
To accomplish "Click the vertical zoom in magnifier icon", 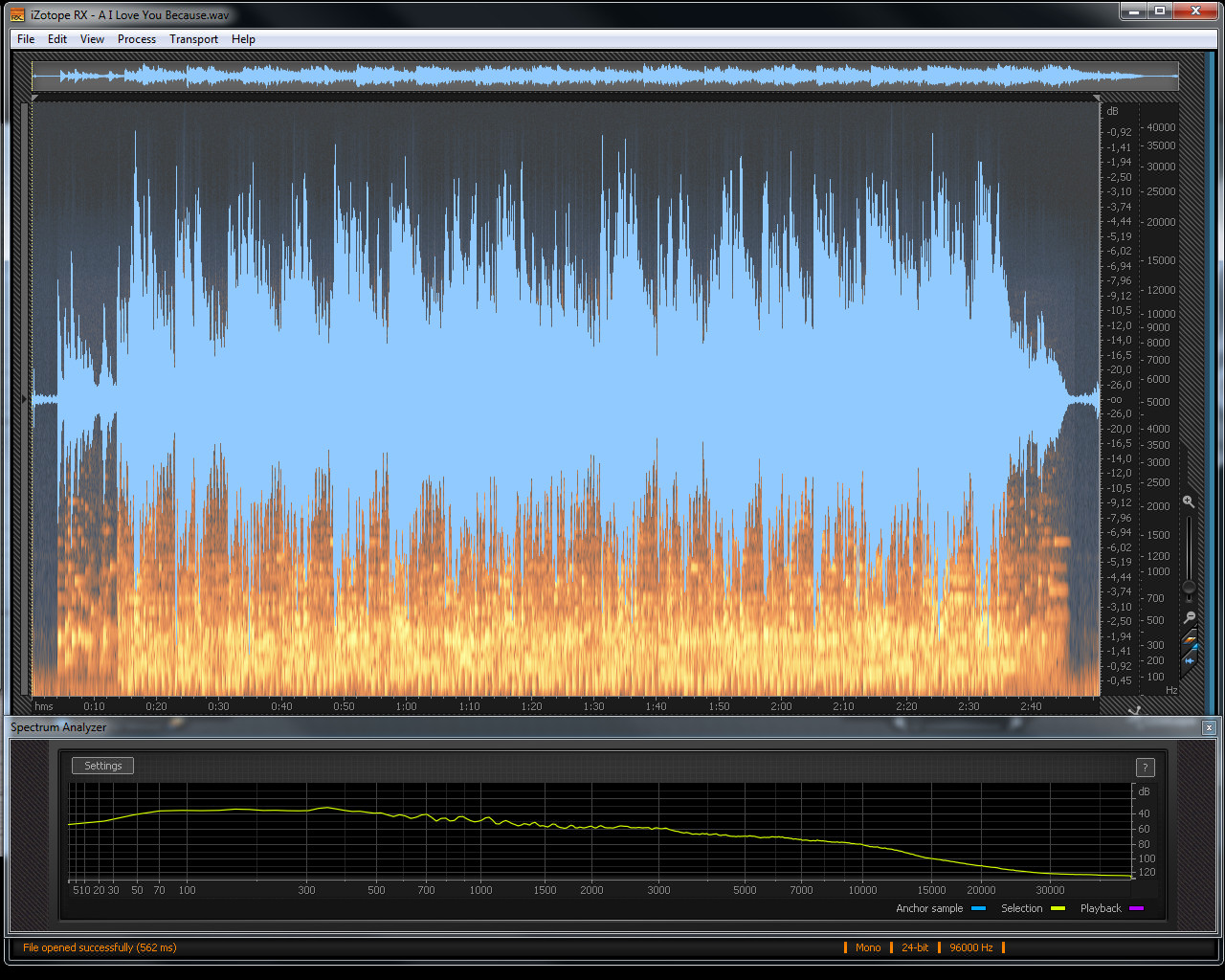I will click(1188, 501).
